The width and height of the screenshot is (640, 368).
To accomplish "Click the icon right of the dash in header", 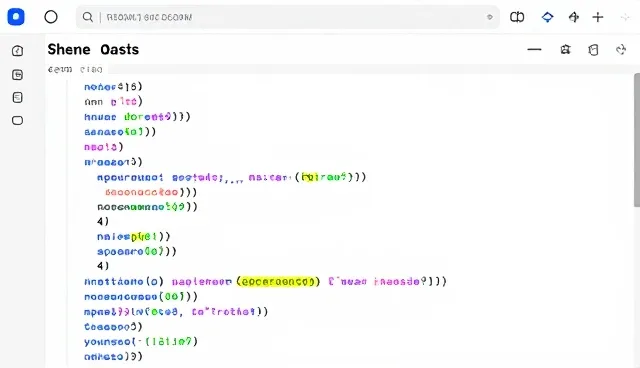I will click(565, 50).
